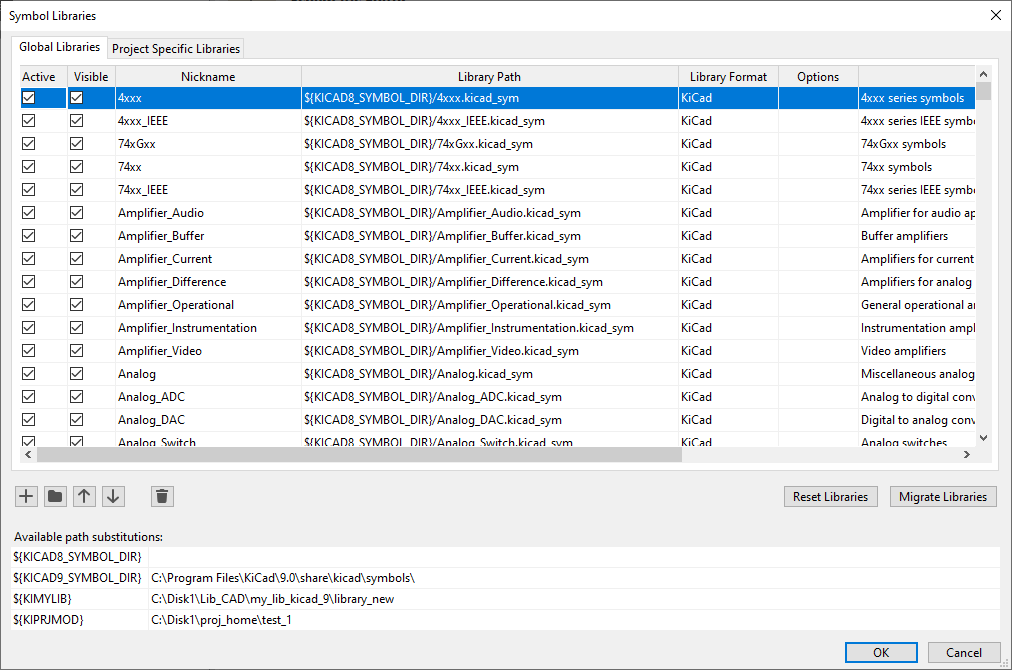Disable Active checkbox for Analog_ADC library
Image resolution: width=1012 pixels, height=670 pixels.
pos(29,397)
